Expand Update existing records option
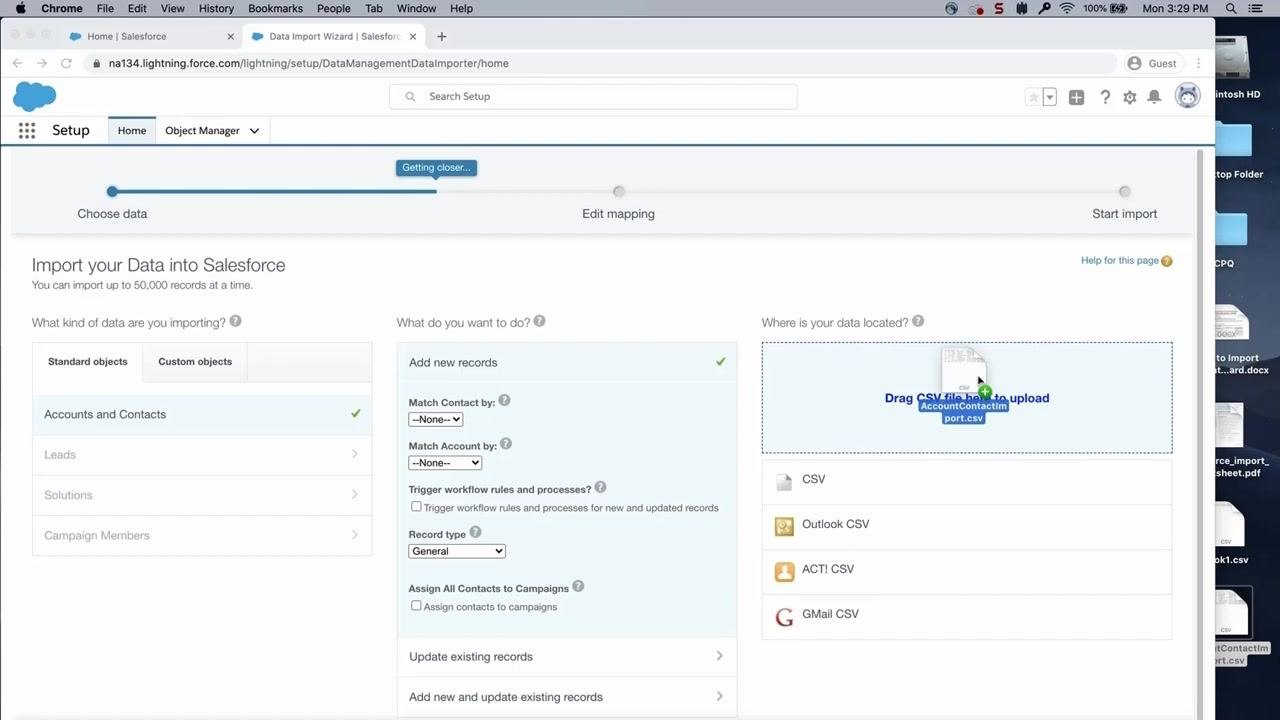1280x720 pixels. coord(567,657)
